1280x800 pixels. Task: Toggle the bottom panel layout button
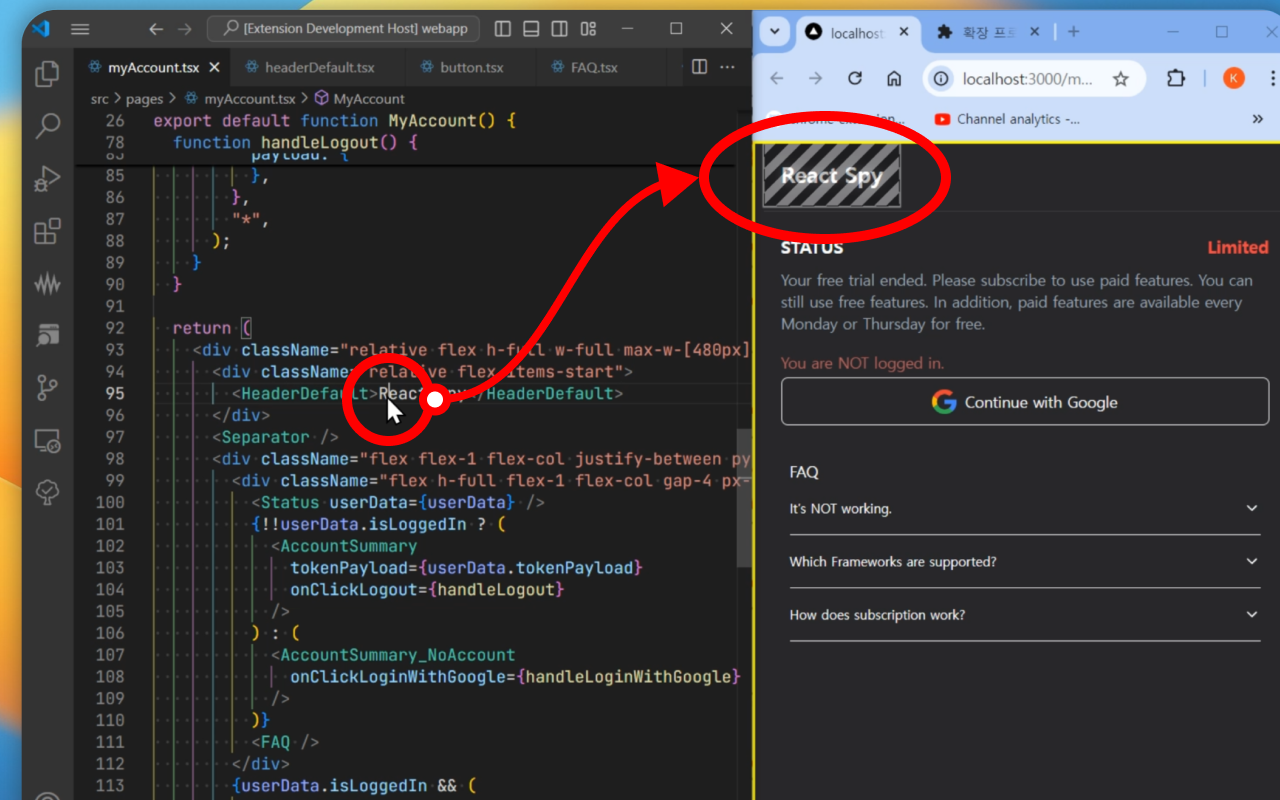(x=531, y=29)
